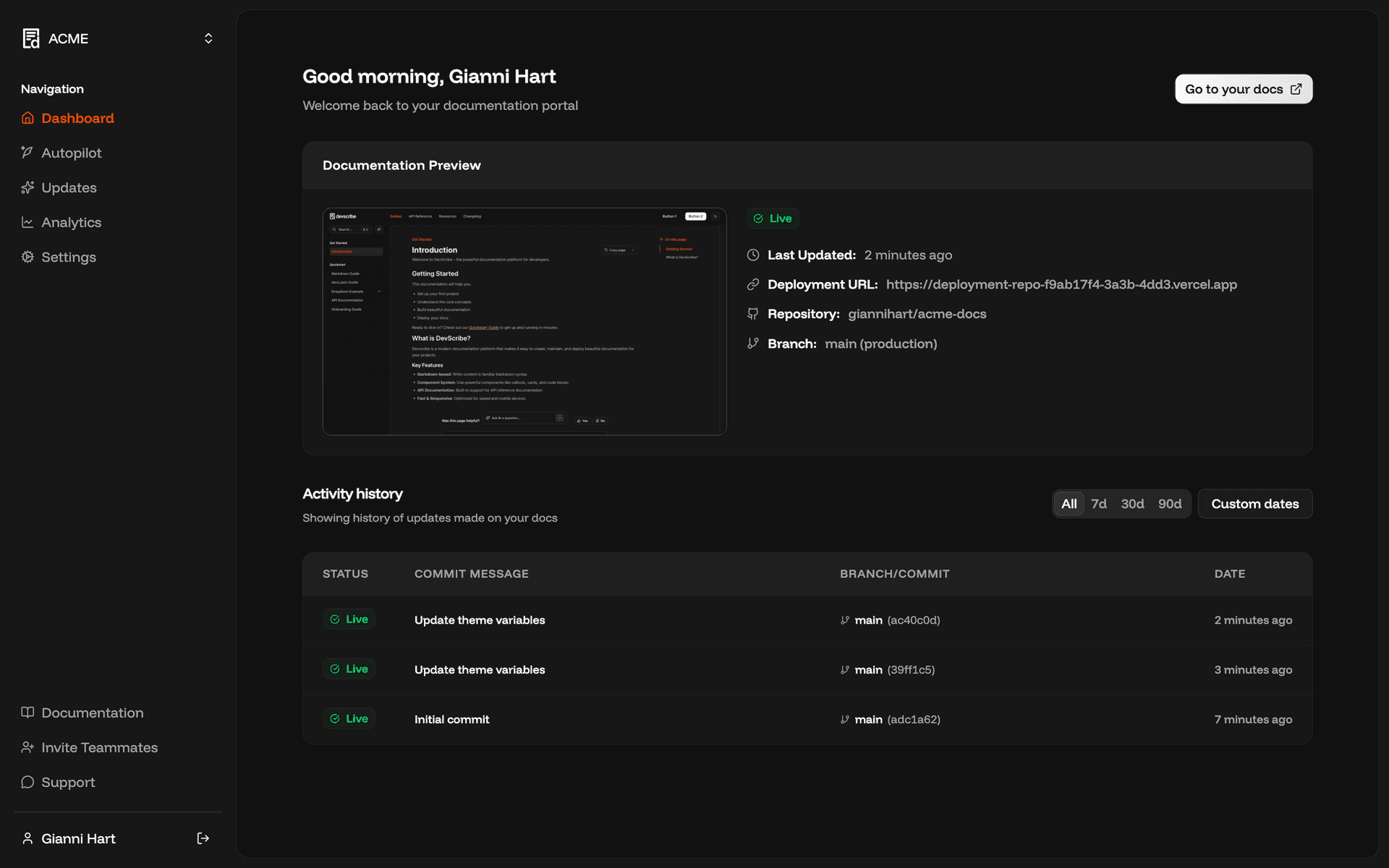Click the Autopilot icon in the sidebar
This screenshot has height=868, width=1389.
[27, 153]
